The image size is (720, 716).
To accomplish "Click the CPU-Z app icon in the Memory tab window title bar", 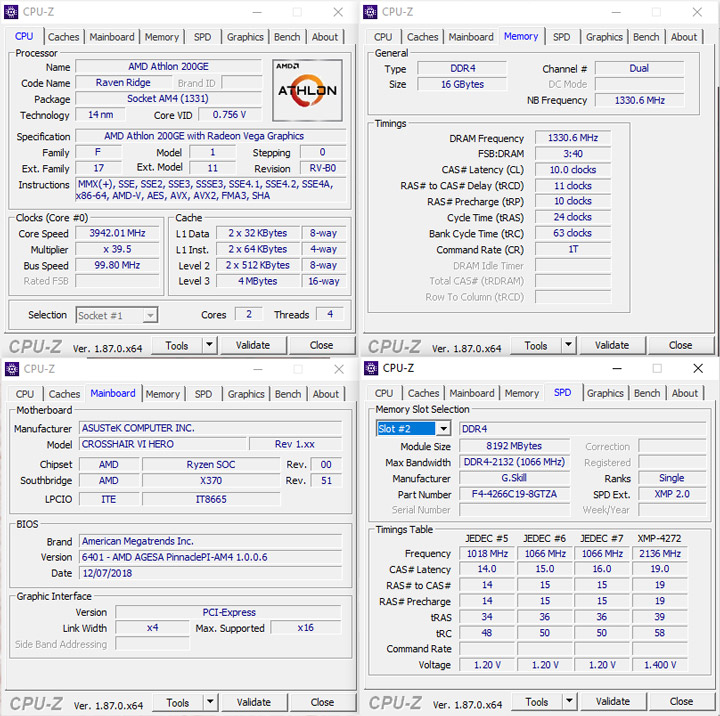I will coord(370,11).
